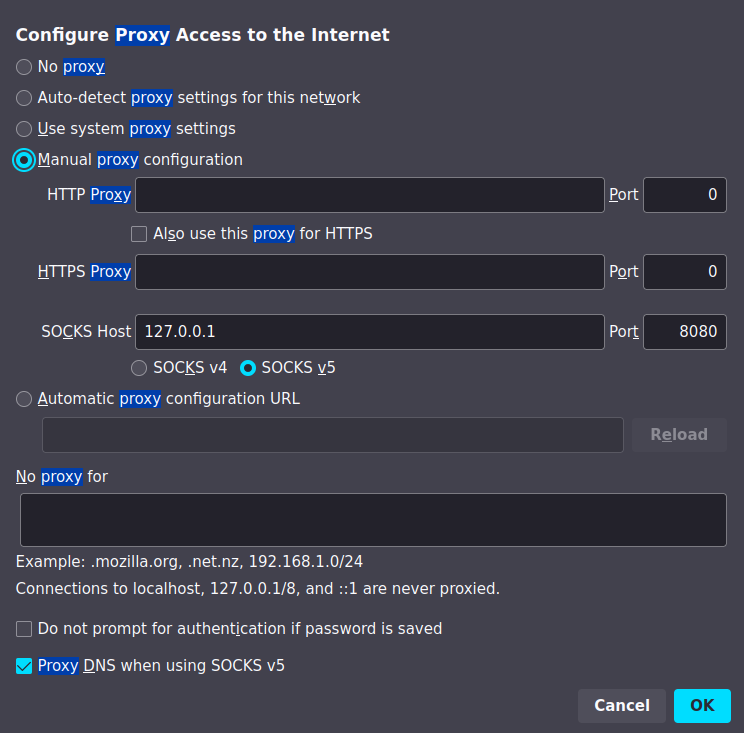Click the HTTP Proxy host field

[369, 195]
